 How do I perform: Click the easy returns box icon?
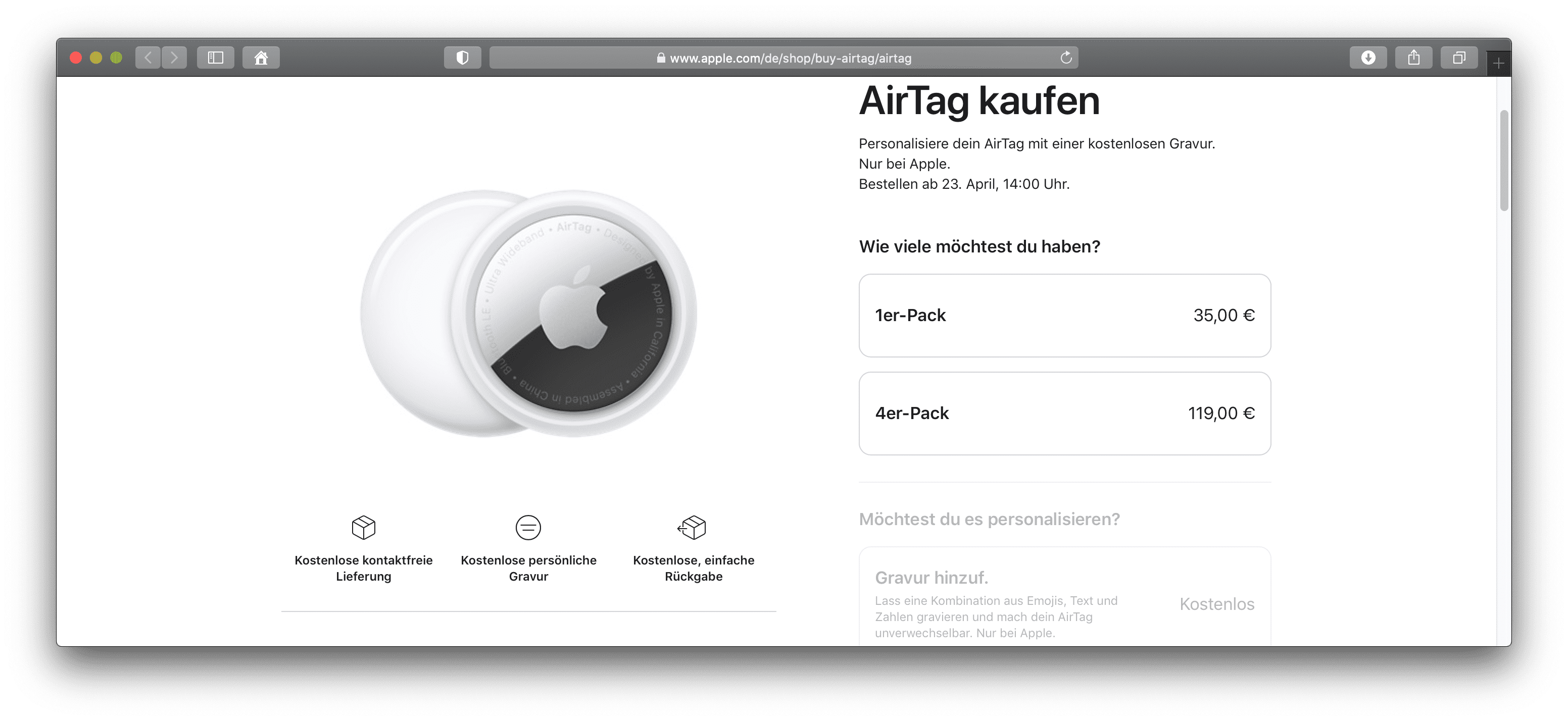pos(692,528)
